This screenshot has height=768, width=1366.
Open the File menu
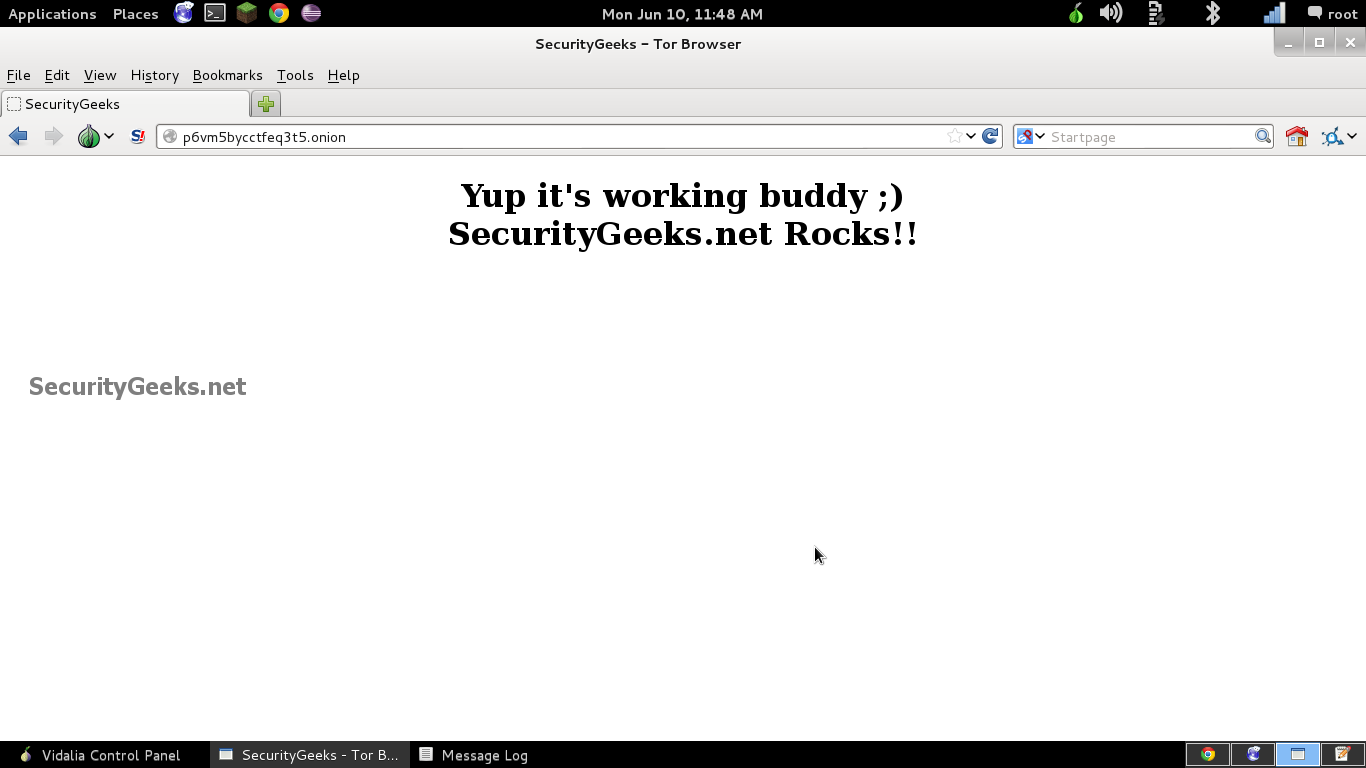[19, 75]
